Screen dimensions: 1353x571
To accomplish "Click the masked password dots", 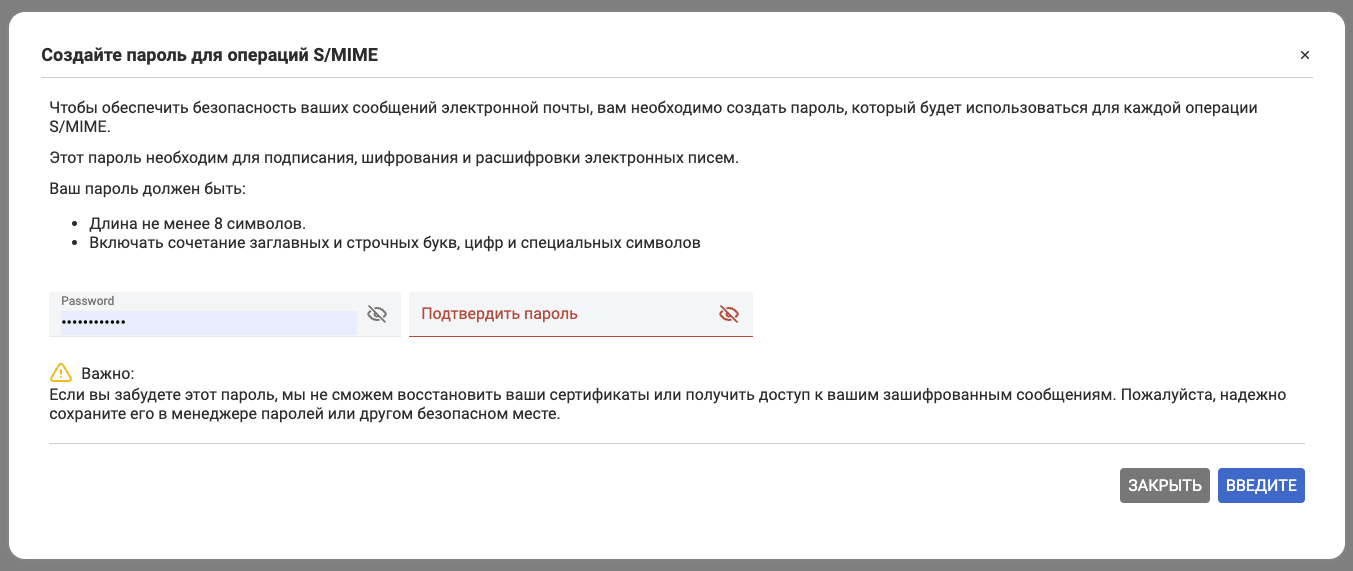I will (94, 323).
